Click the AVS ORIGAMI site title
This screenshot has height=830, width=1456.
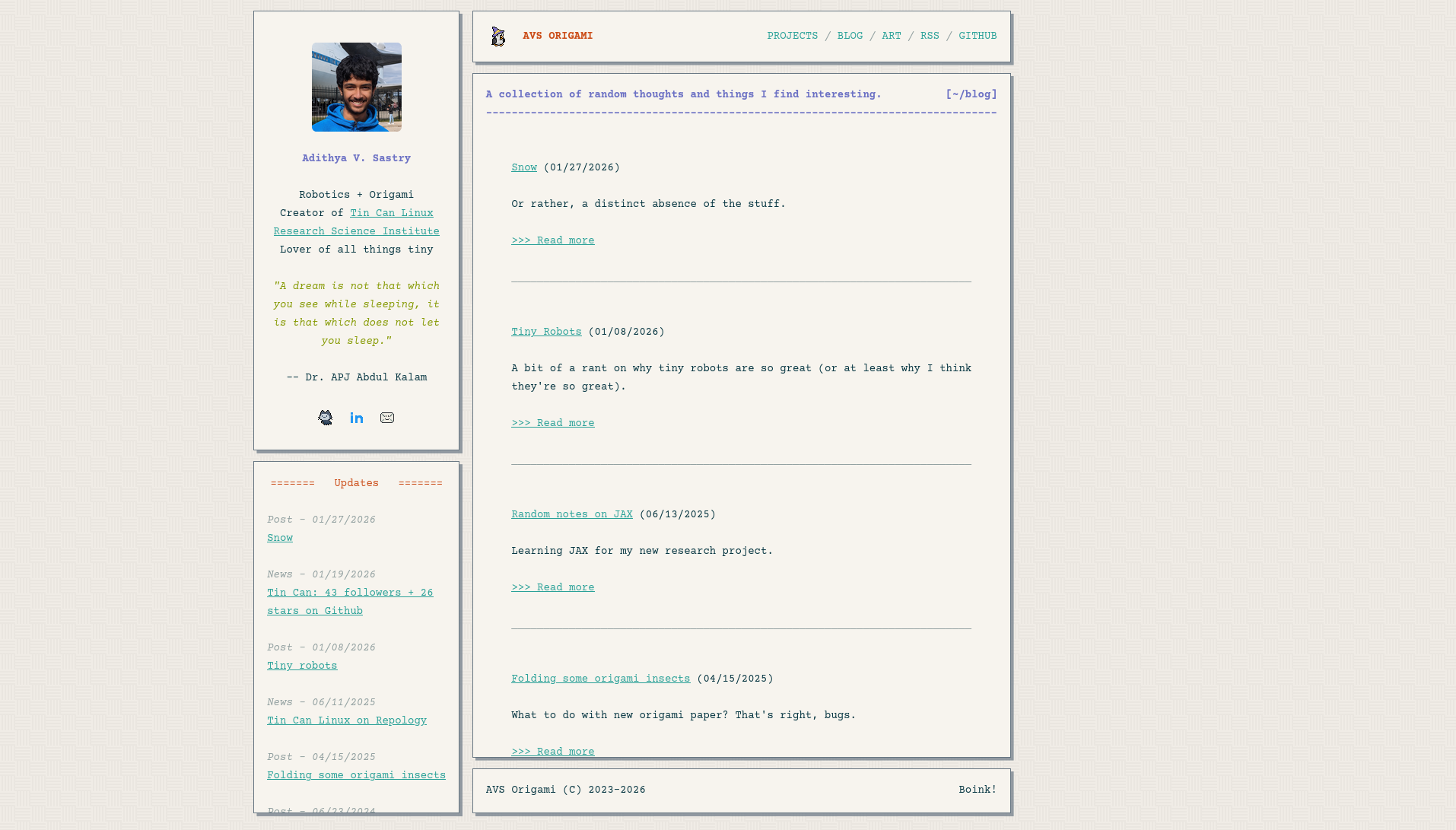(x=558, y=36)
